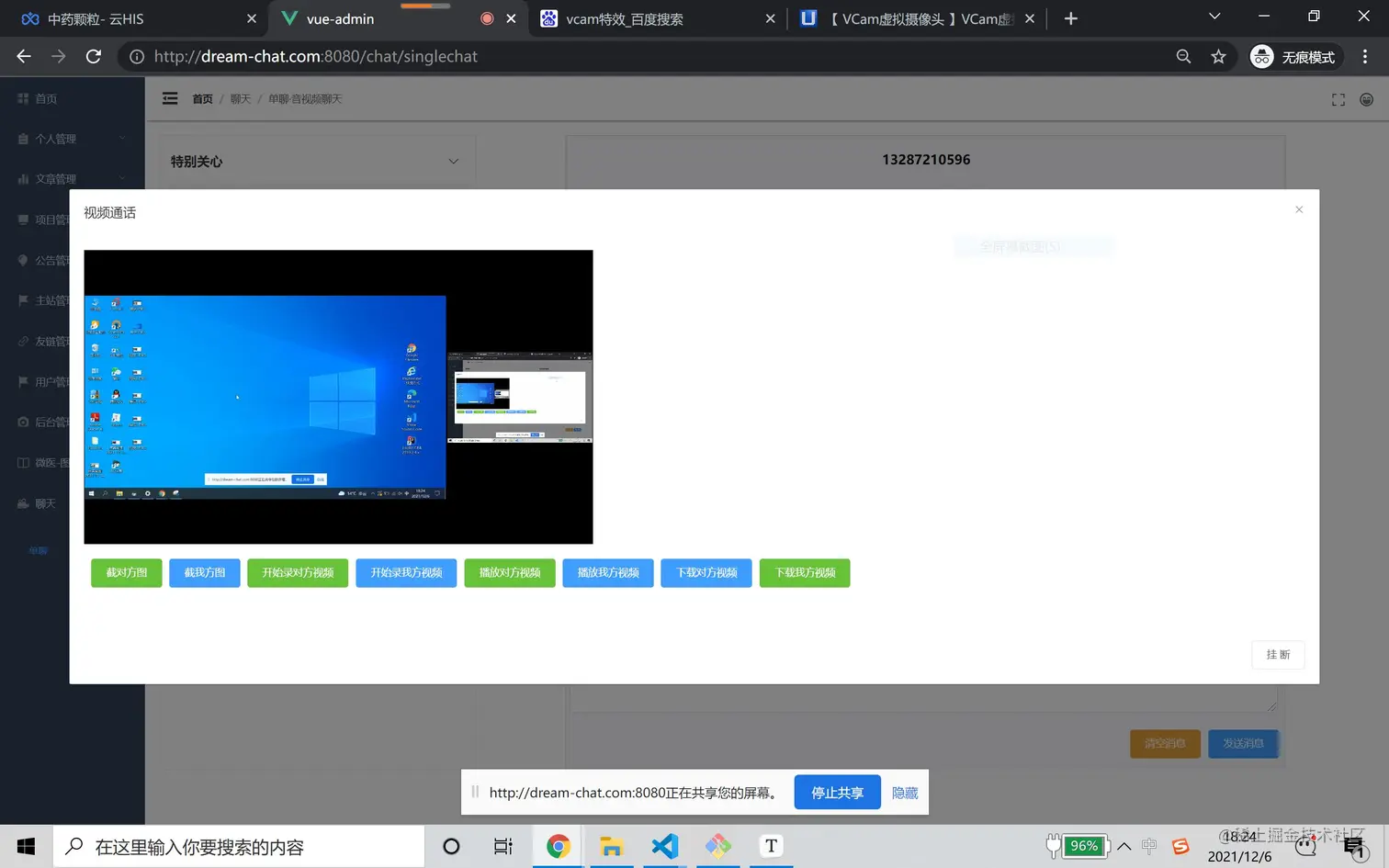Expand the 特别关心 contact group
1389x868 pixels.
pyautogui.click(x=314, y=161)
